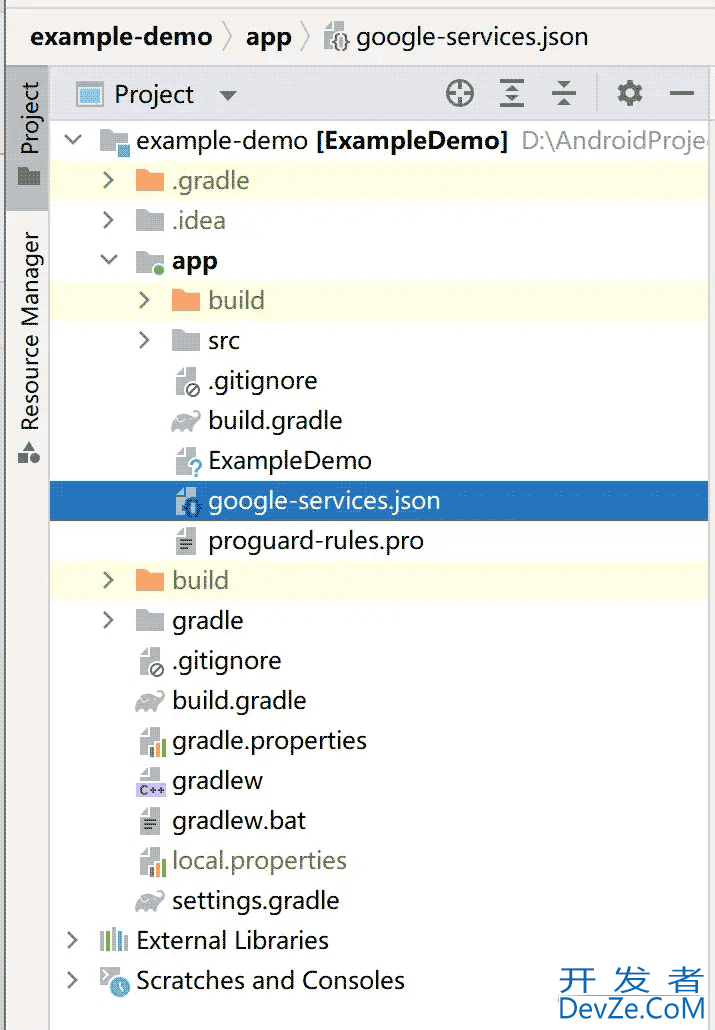Click the ExampleDemo unknown file icon
The height and width of the screenshot is (1030, 715).
point(188,462)
